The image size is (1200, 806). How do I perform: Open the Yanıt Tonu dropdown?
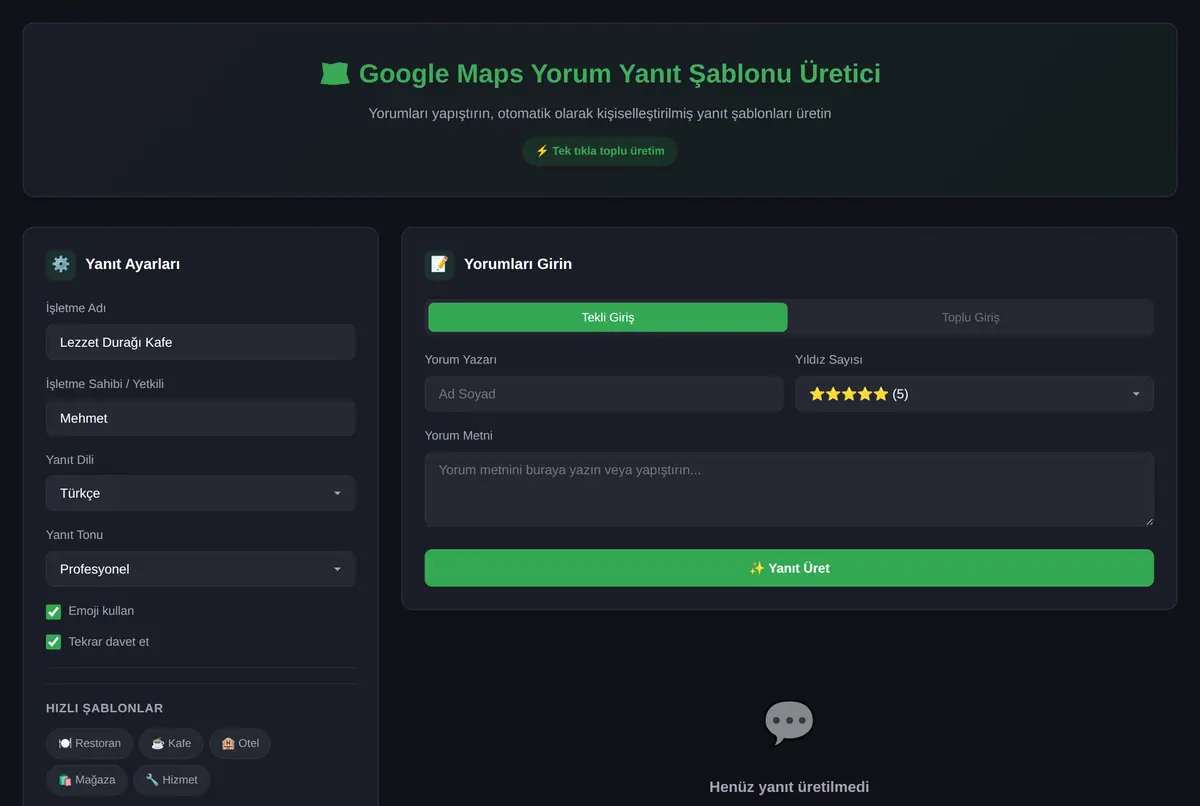[x=201, y=569]
